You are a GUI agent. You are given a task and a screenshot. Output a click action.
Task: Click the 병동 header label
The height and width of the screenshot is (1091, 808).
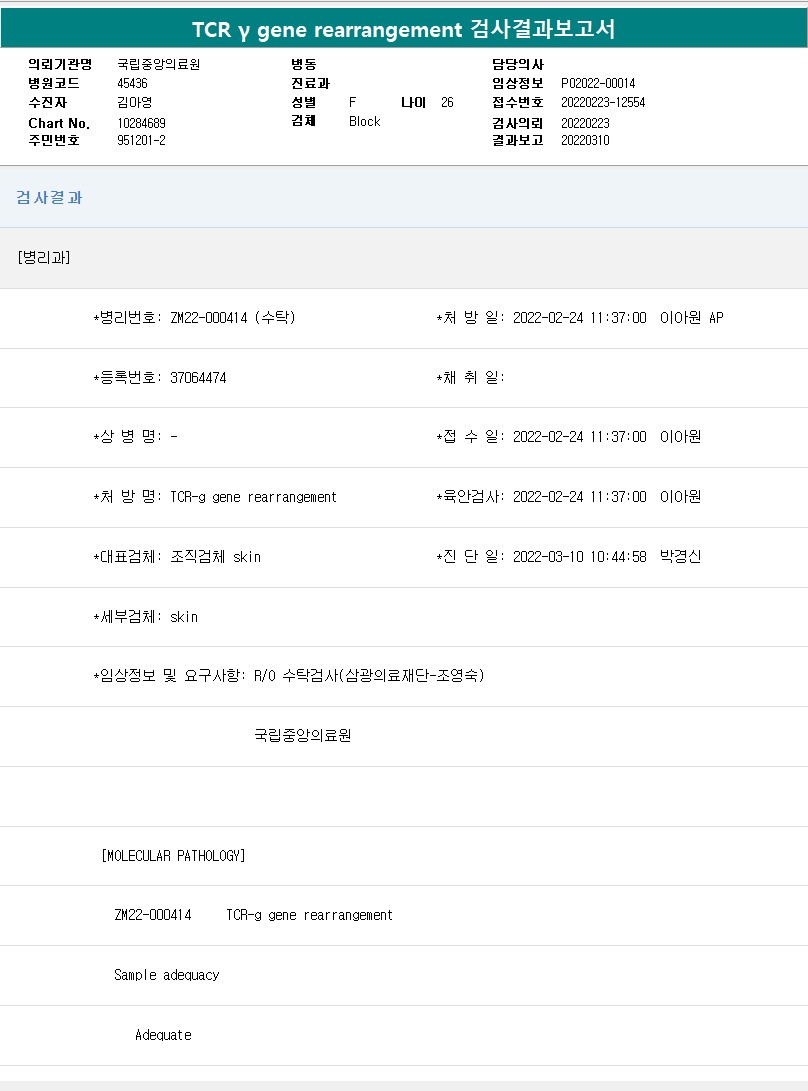coord(304,64)
